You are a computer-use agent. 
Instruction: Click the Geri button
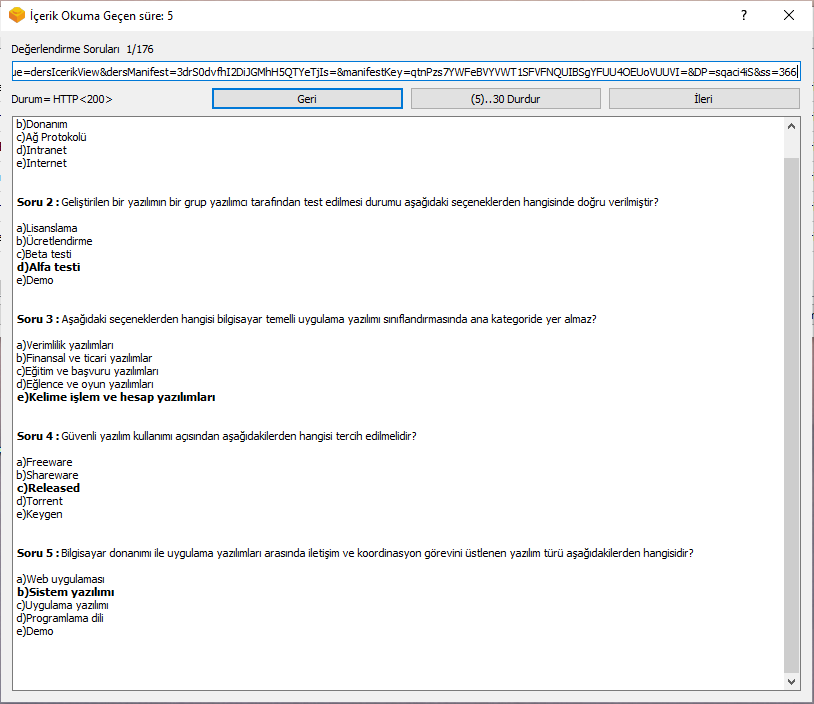pyautogui.click(x=307, y=99)
